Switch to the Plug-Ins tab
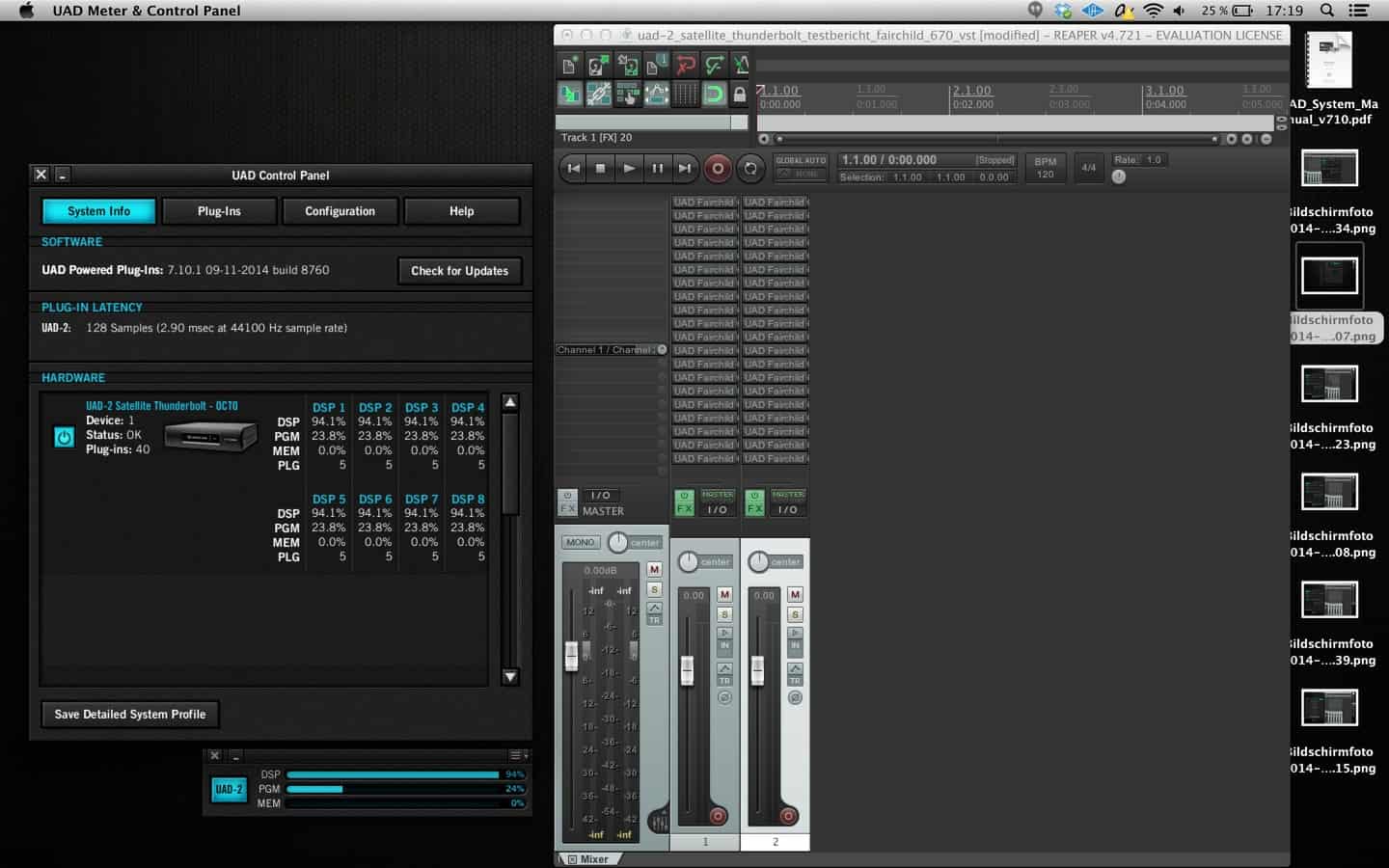 (219, 211)
